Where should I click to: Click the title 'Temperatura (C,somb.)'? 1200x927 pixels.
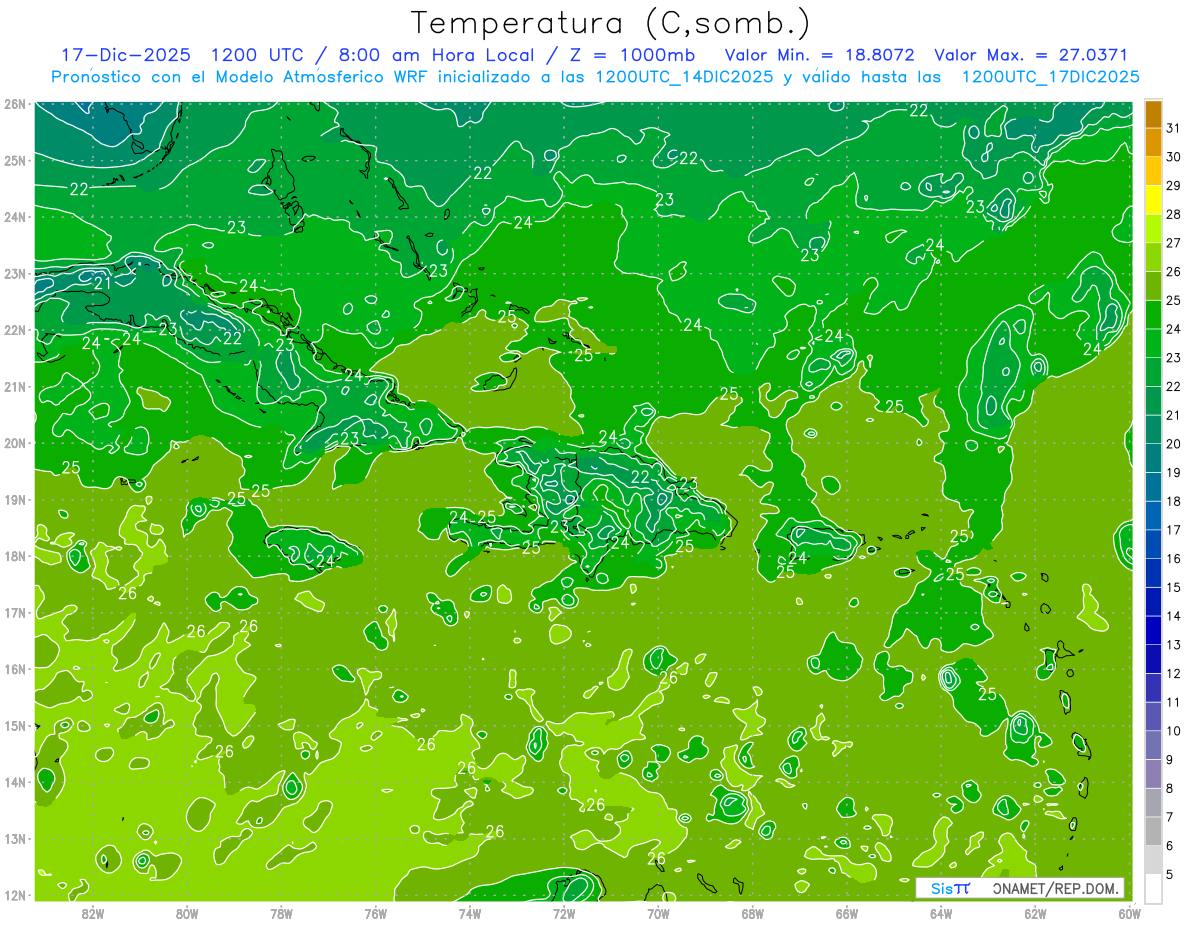tap(610, 23)
